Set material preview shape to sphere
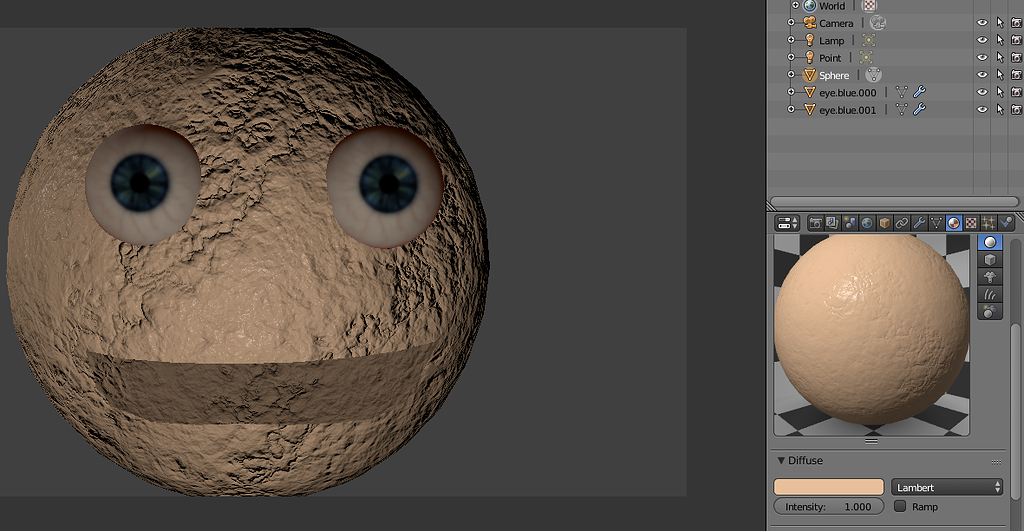 (x=990, y=242)
